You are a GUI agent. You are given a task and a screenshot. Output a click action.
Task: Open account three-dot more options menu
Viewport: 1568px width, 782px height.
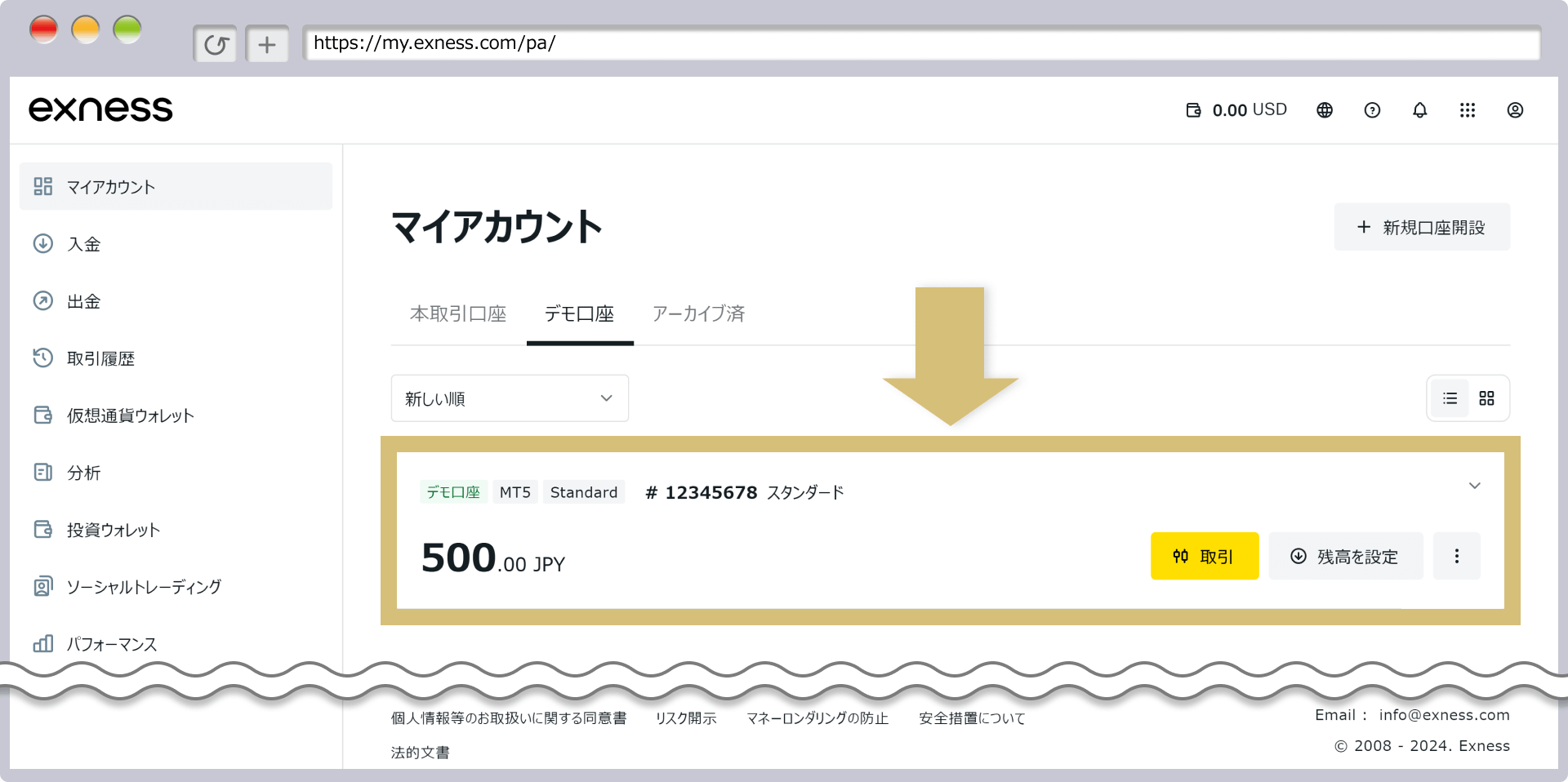1456,556
